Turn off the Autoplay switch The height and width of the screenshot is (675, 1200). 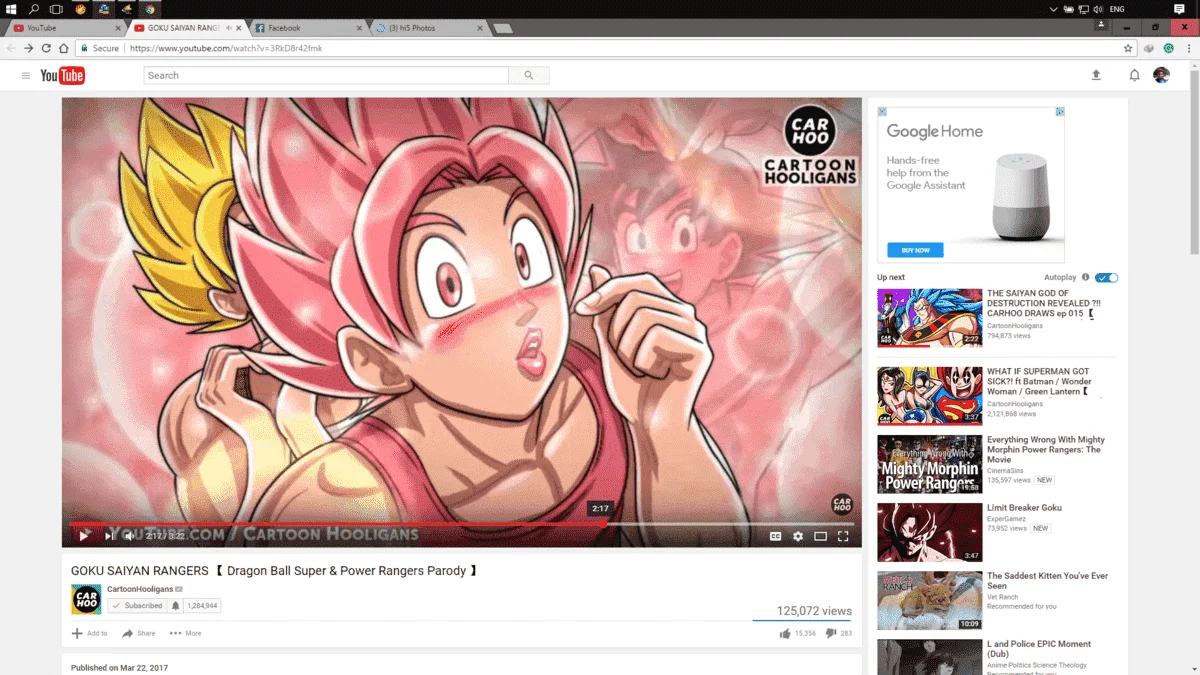point(1107,277)
